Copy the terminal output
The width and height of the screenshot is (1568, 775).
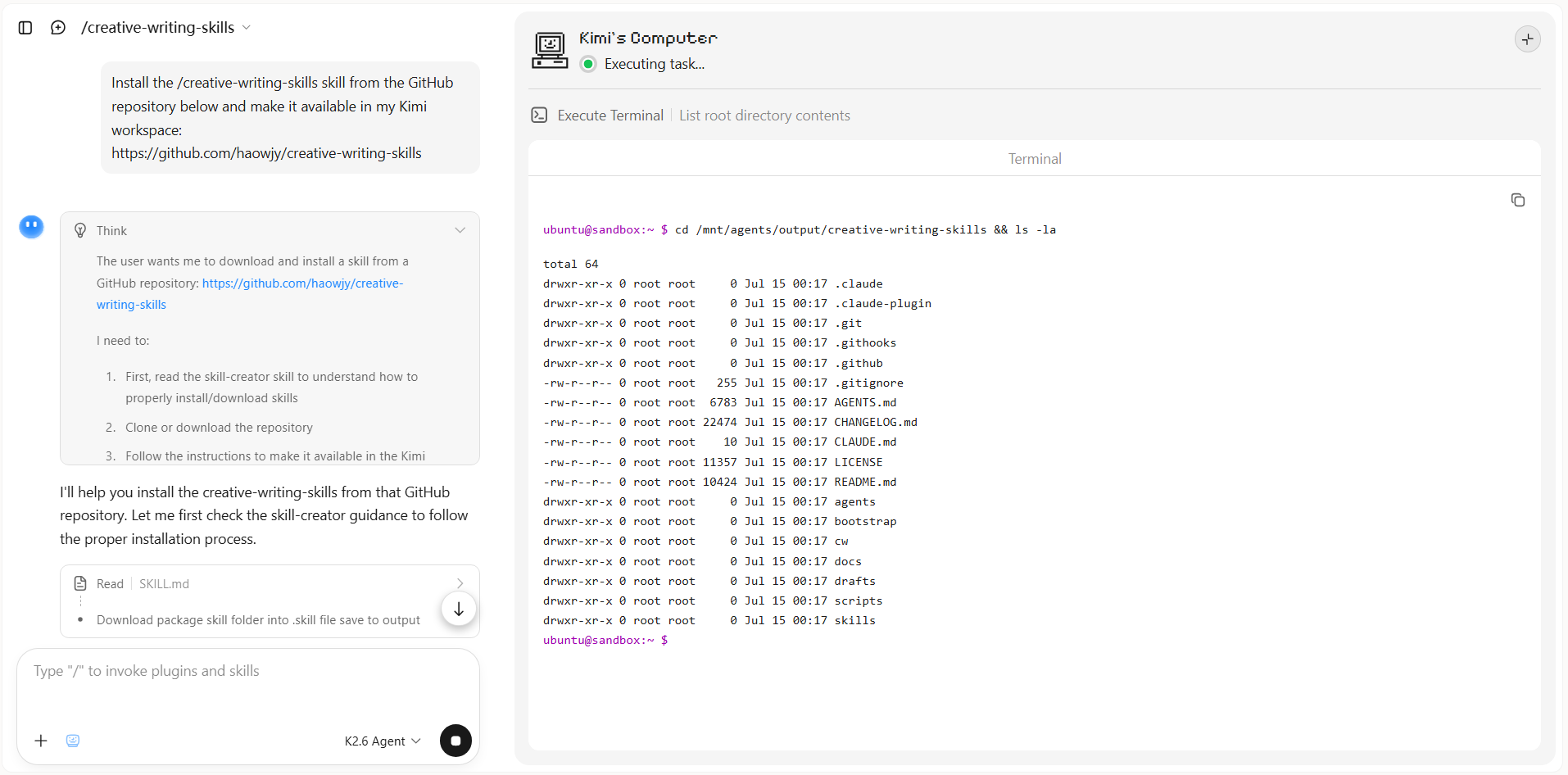tap(1517, 200)
